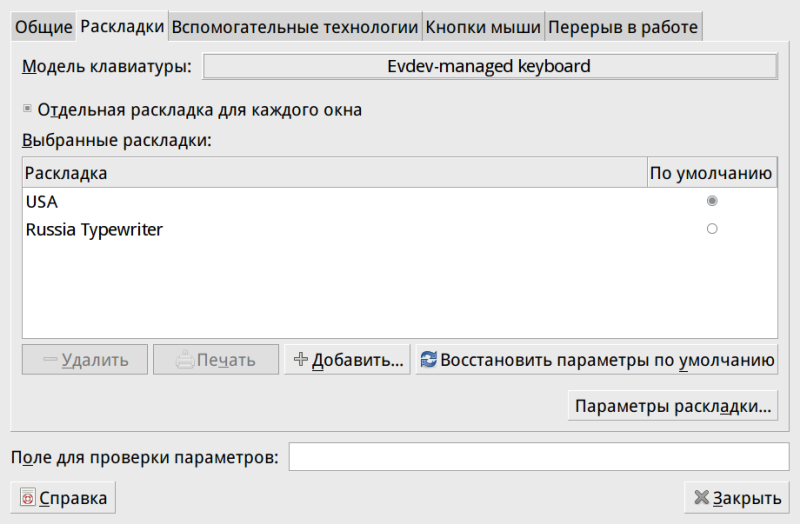
Task: Choose keyboard model Evdev-managed keyboard button
Action: point(490,66)
